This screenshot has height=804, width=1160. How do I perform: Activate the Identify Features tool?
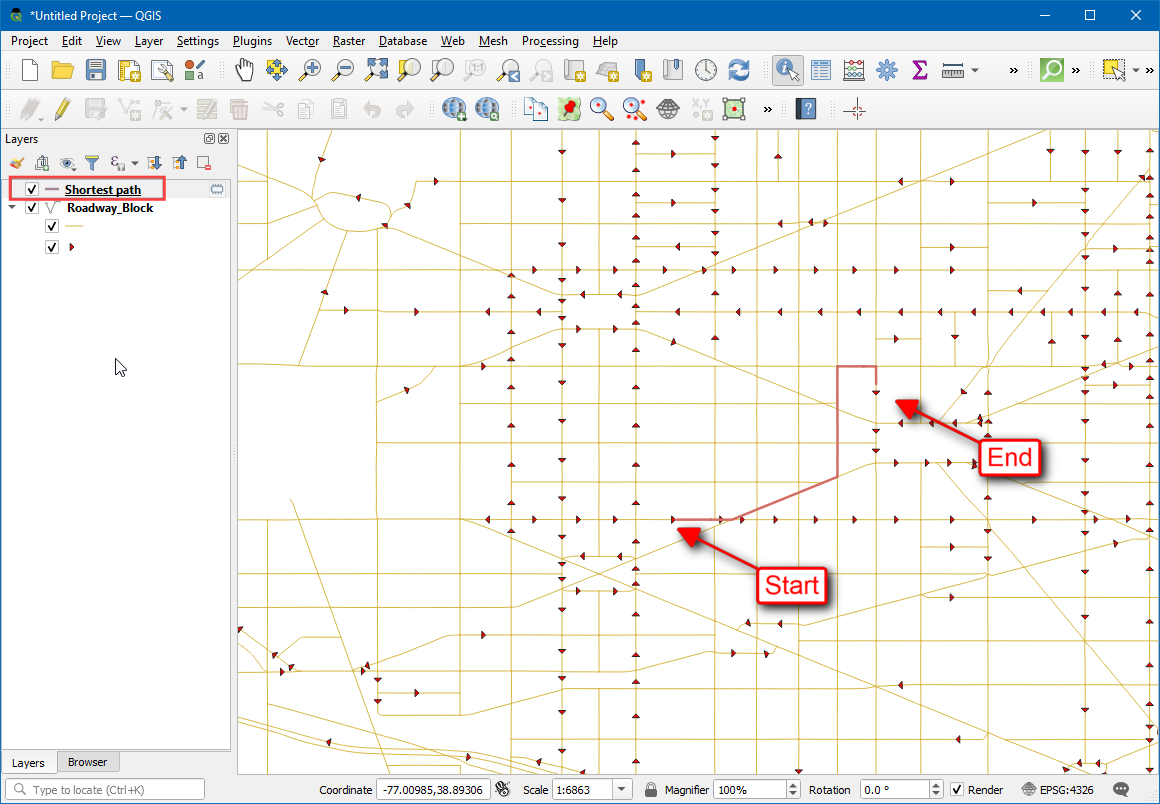click(788, 70)
